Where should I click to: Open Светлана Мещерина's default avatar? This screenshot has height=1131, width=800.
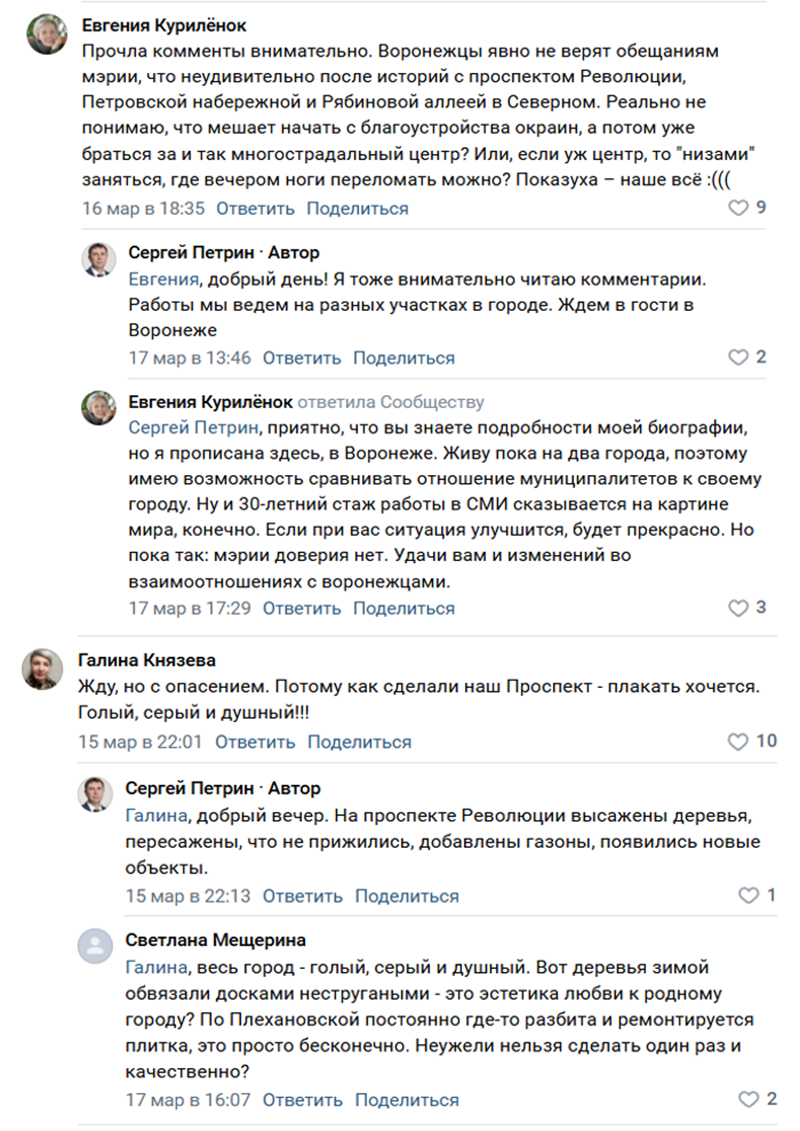pos(95,946)
